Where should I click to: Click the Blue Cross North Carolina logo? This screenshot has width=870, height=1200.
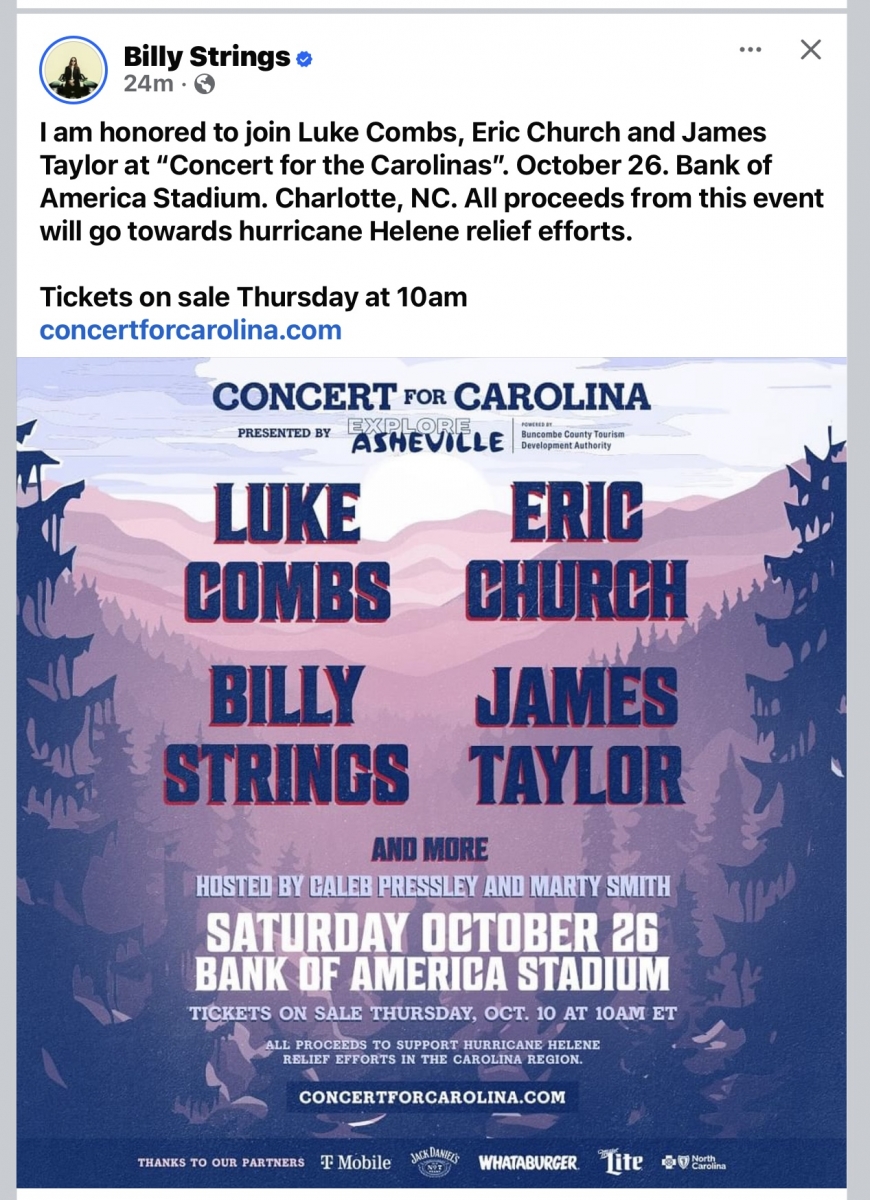click(693, 1162)
